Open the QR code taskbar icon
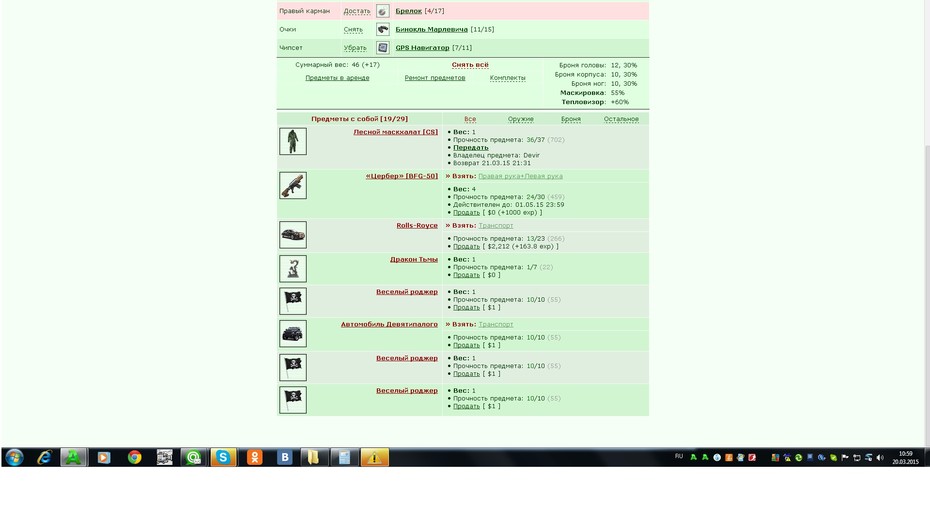The height and width of the screenshot is (523, 930). pos(164,457)
